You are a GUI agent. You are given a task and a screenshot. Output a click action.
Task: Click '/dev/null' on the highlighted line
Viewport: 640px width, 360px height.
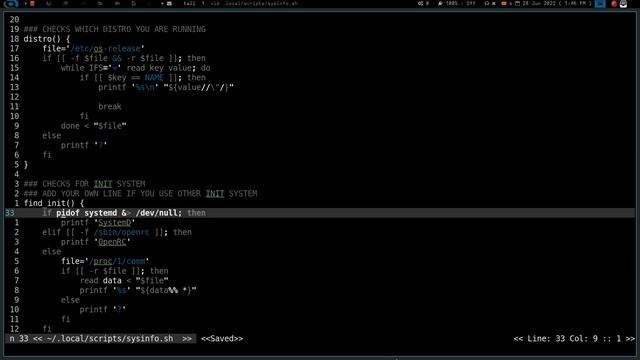[157, 213]
